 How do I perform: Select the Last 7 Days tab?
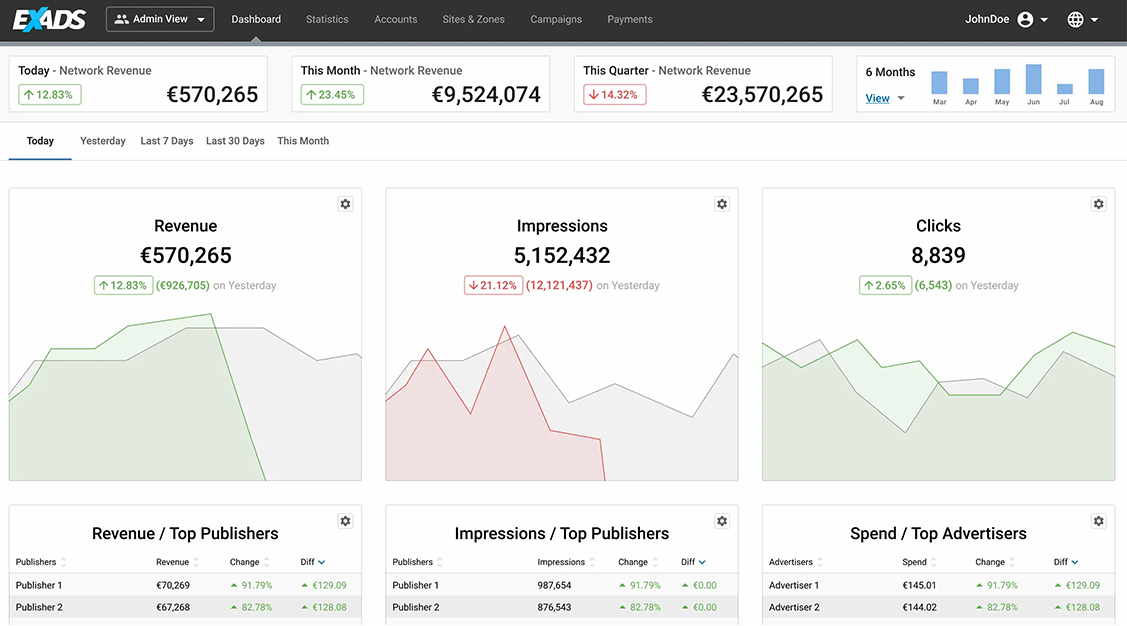click(166, 141)
